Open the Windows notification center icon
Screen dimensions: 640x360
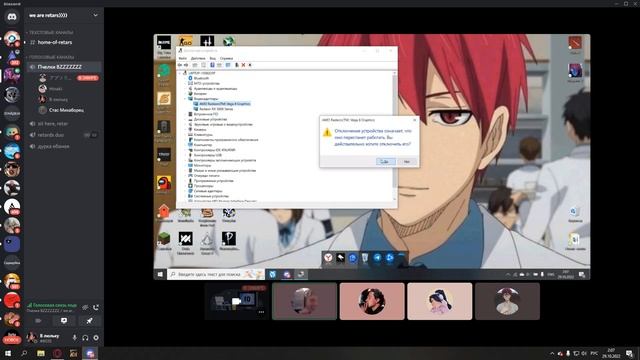(629, 353)
